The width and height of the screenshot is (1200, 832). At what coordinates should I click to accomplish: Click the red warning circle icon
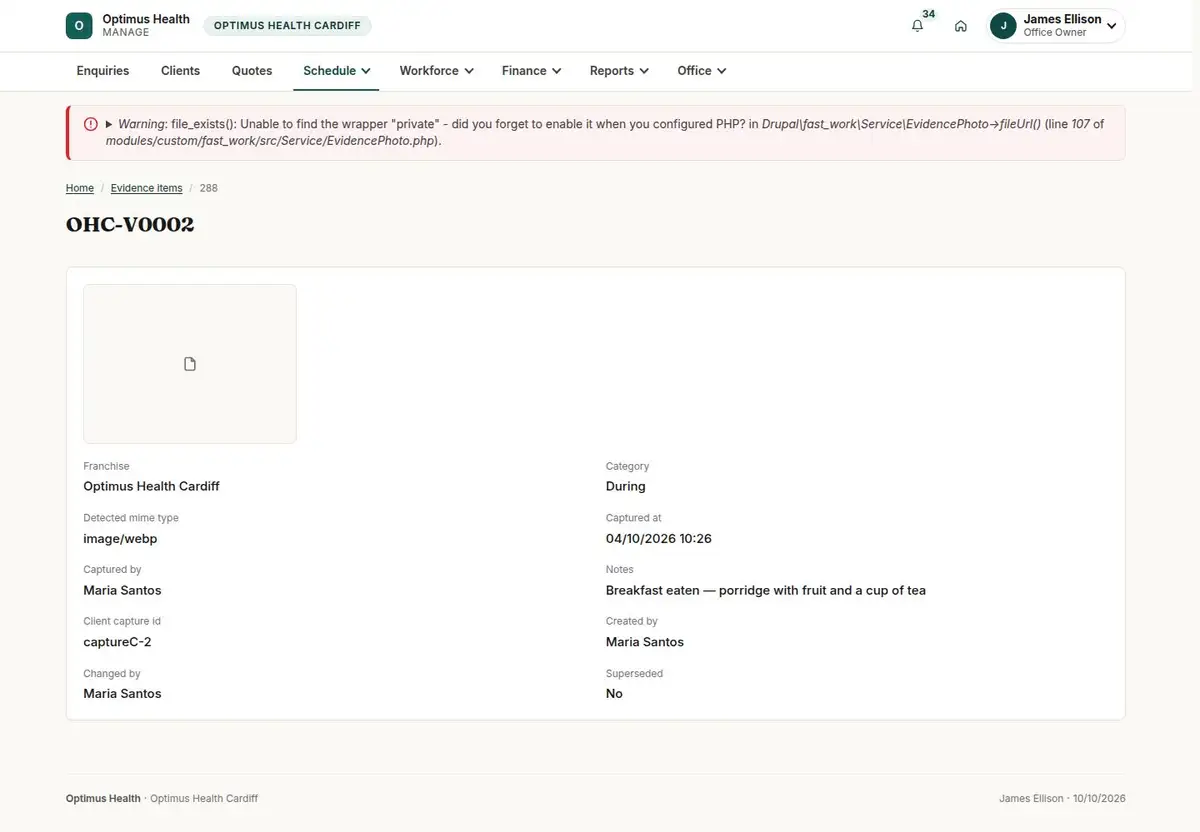[x=91, y=124]
